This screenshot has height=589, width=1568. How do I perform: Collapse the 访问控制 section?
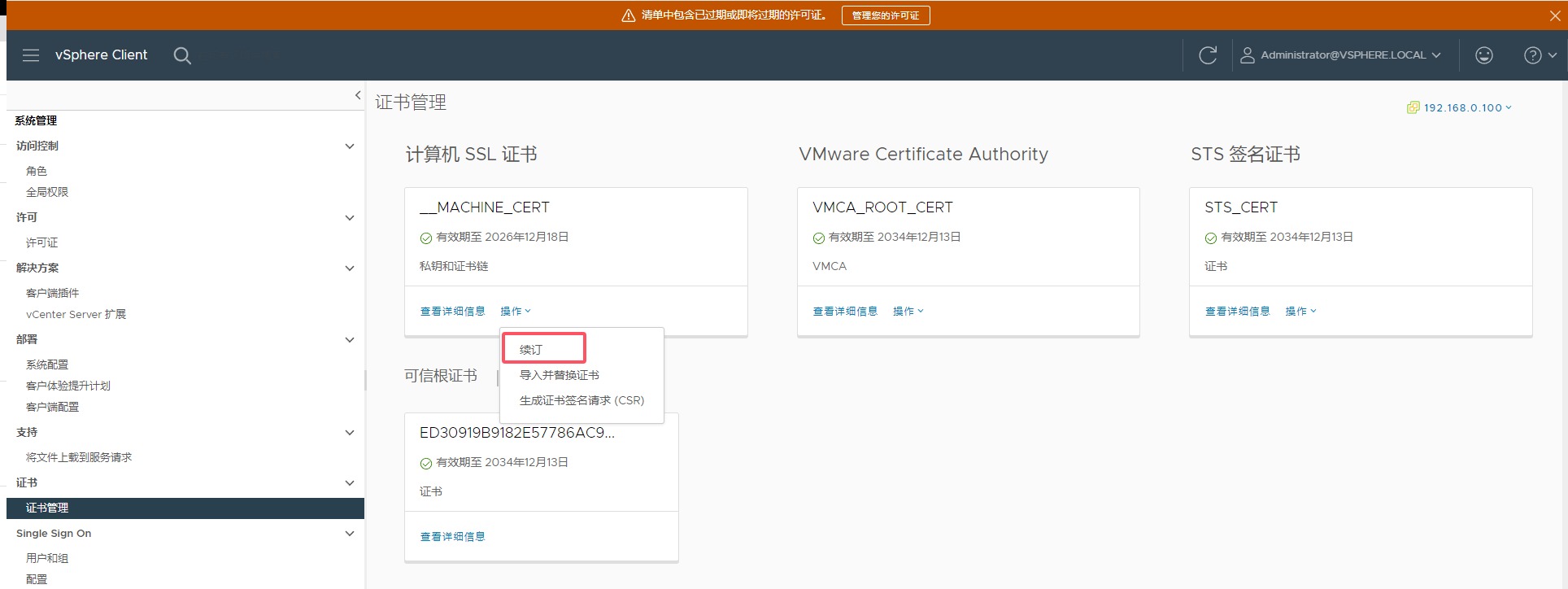pyautogui.click(x=350, y=146)
